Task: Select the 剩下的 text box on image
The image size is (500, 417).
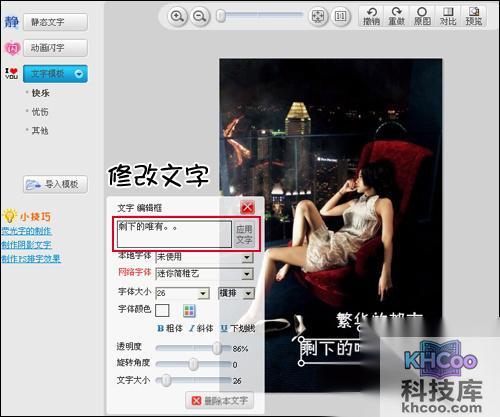Action: 330,350
